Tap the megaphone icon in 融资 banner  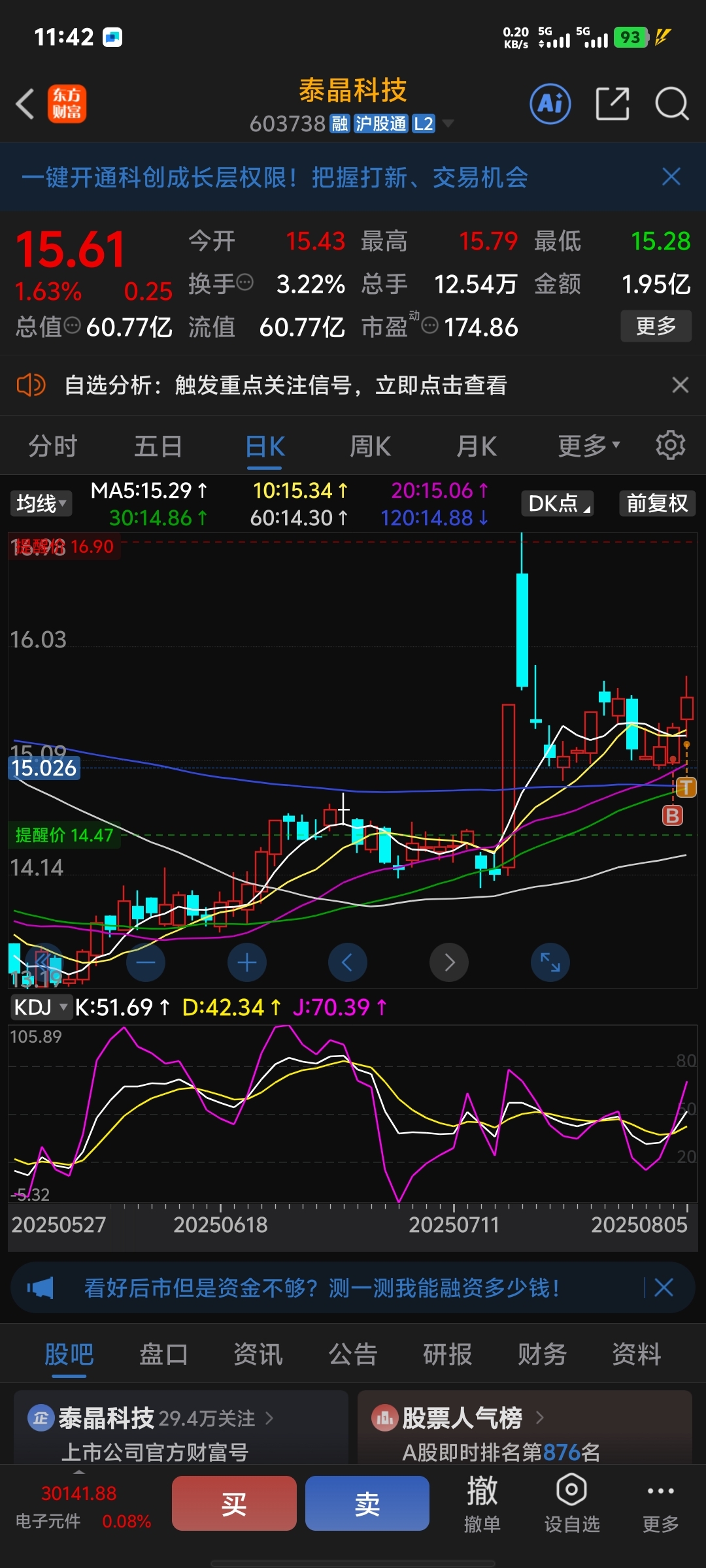tap(40, 1288)
